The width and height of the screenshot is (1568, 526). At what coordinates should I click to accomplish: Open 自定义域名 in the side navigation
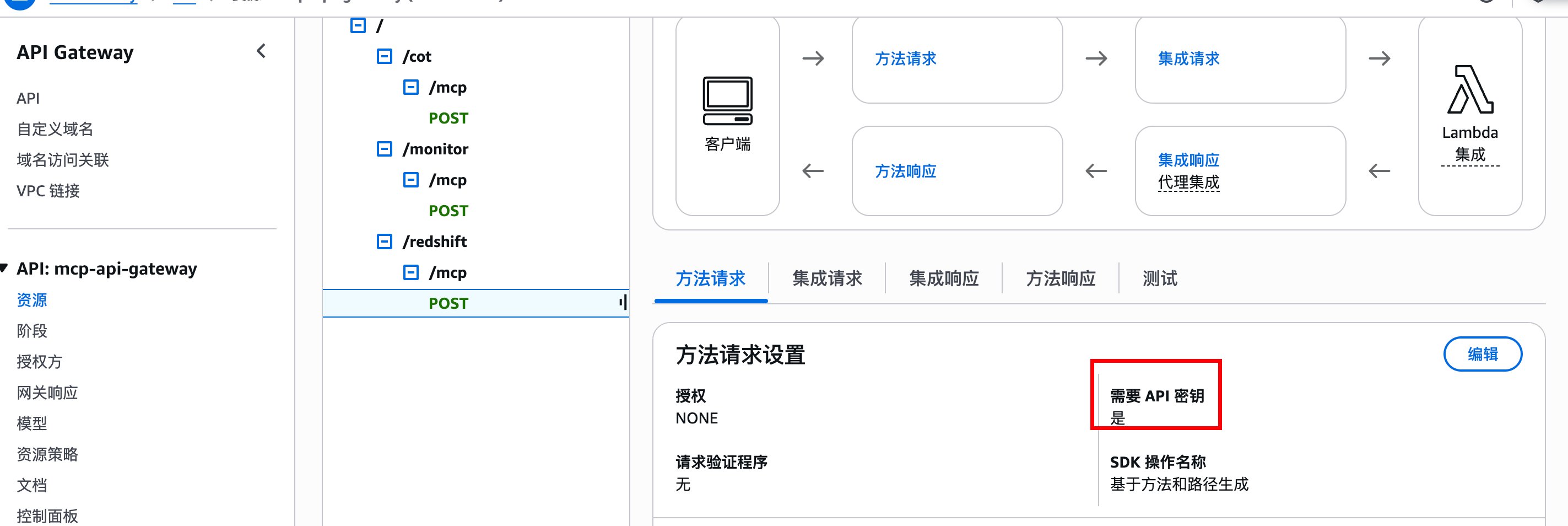(55, 129)
